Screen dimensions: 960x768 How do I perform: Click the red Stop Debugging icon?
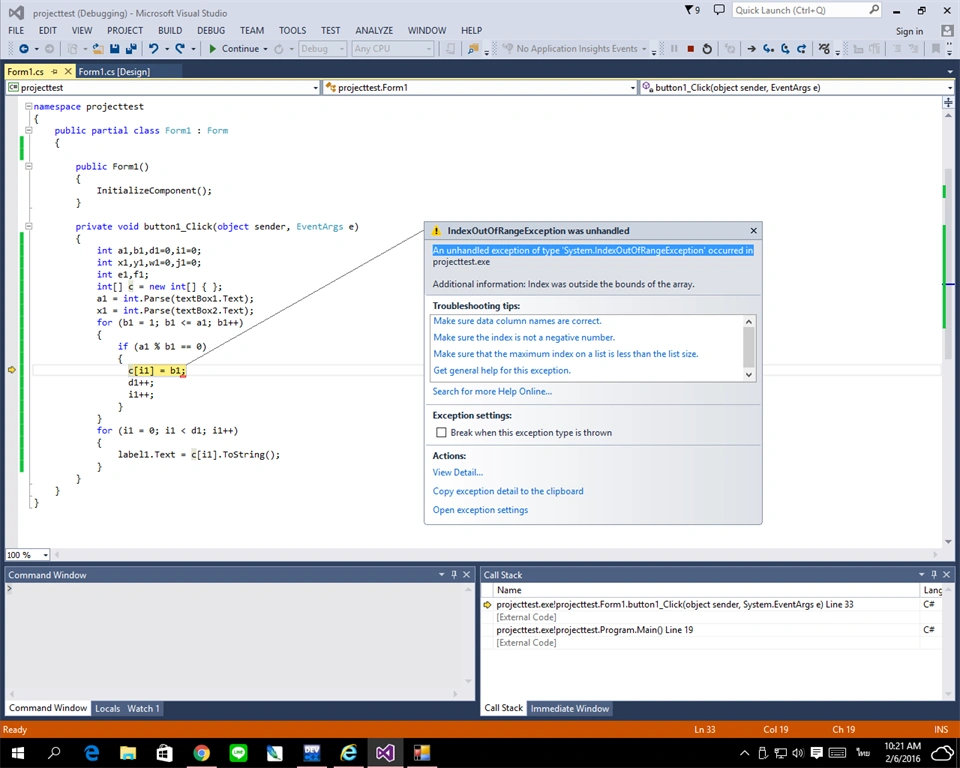[x=691, y=49]
